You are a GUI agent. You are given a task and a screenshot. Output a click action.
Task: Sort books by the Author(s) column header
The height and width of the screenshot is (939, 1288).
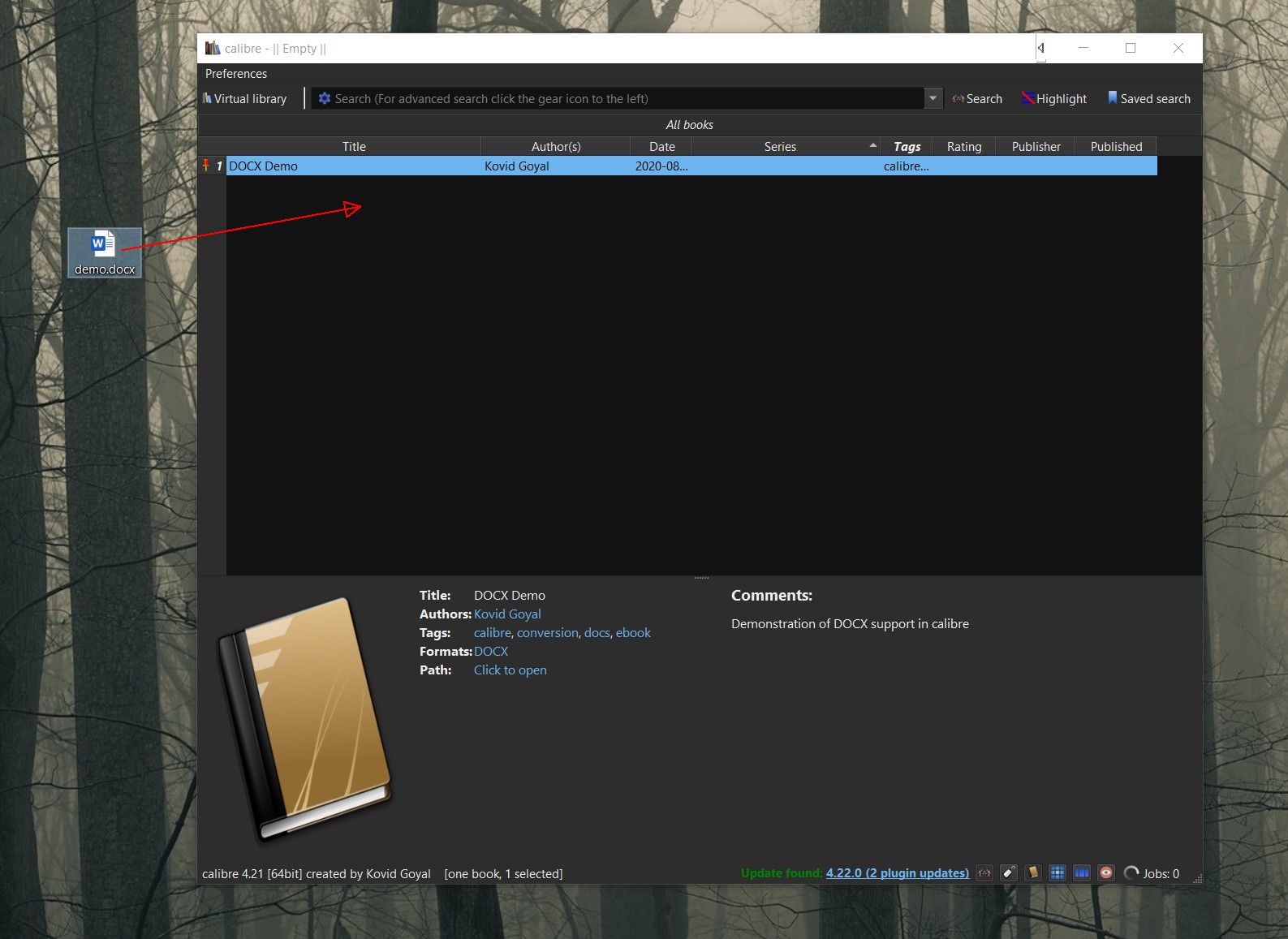(556, 147)
